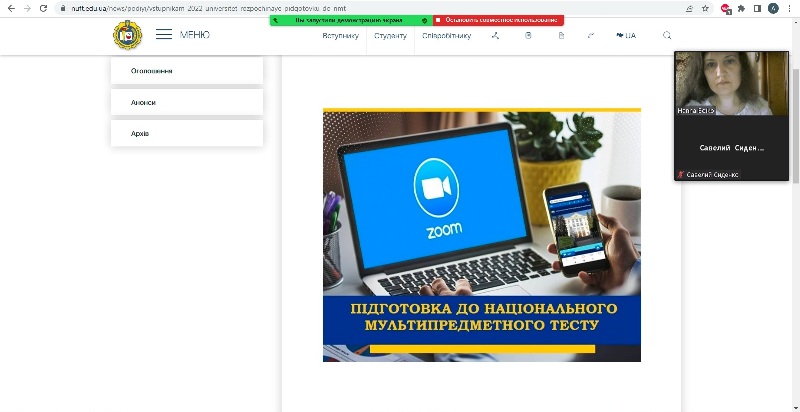This screenshot has height=412, width=800.
Task: Click the Zoom screen share security shield
Action: click(x=425, y=20)
